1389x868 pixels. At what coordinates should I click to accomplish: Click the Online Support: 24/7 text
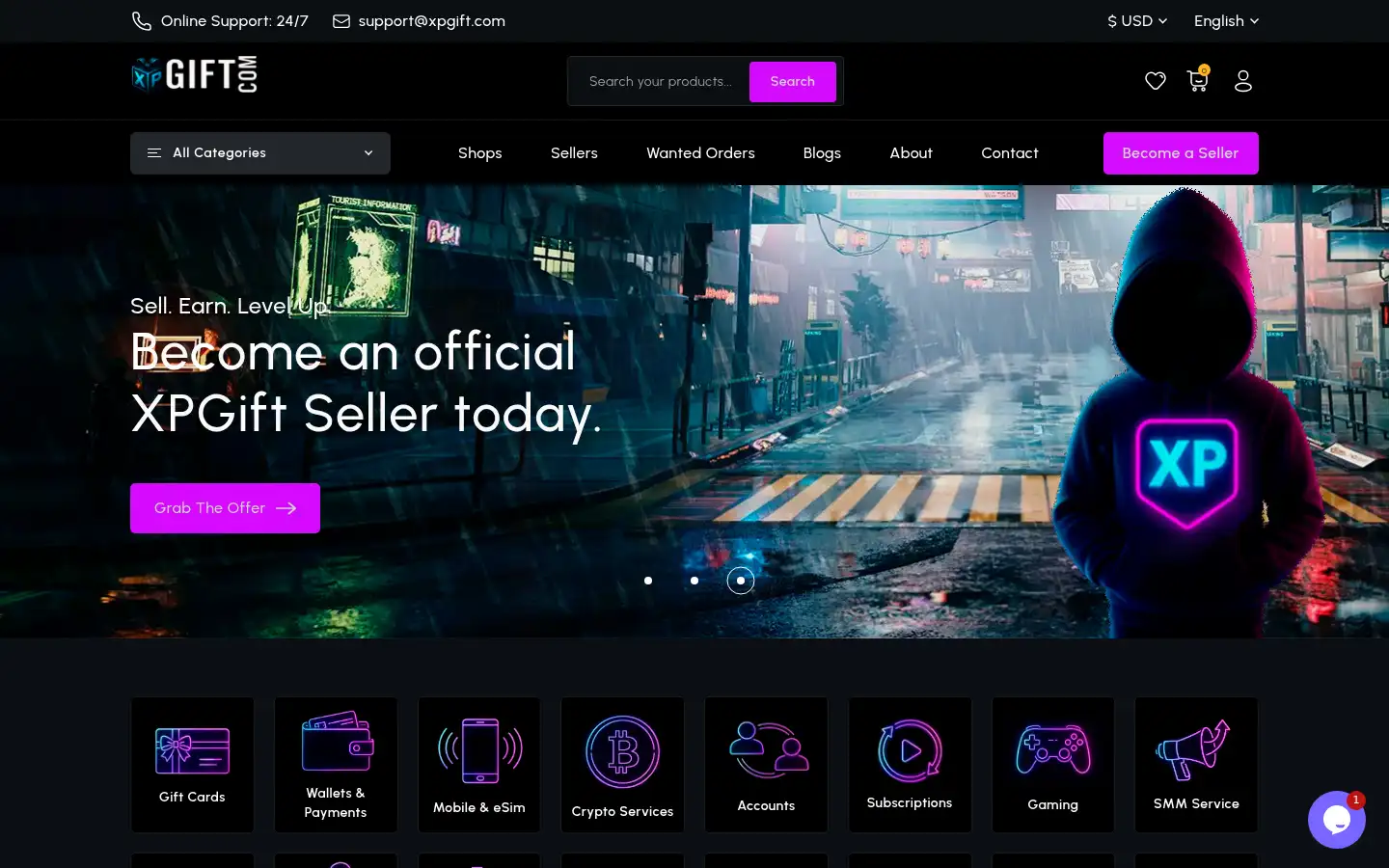pos(234,21)
